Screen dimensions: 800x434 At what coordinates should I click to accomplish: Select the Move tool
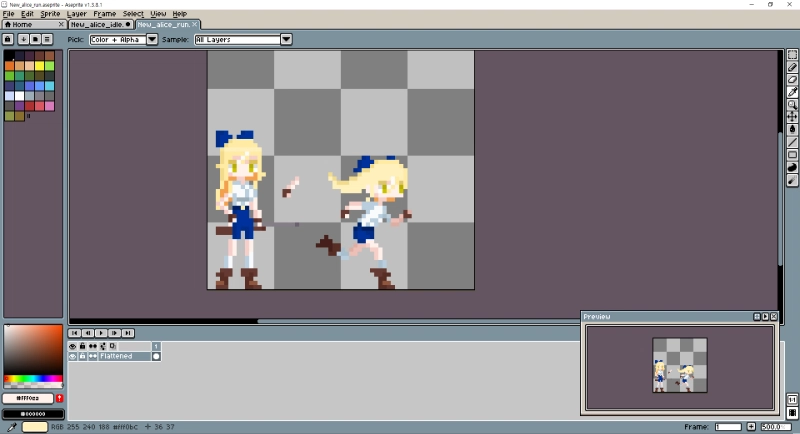click(792, 116)
